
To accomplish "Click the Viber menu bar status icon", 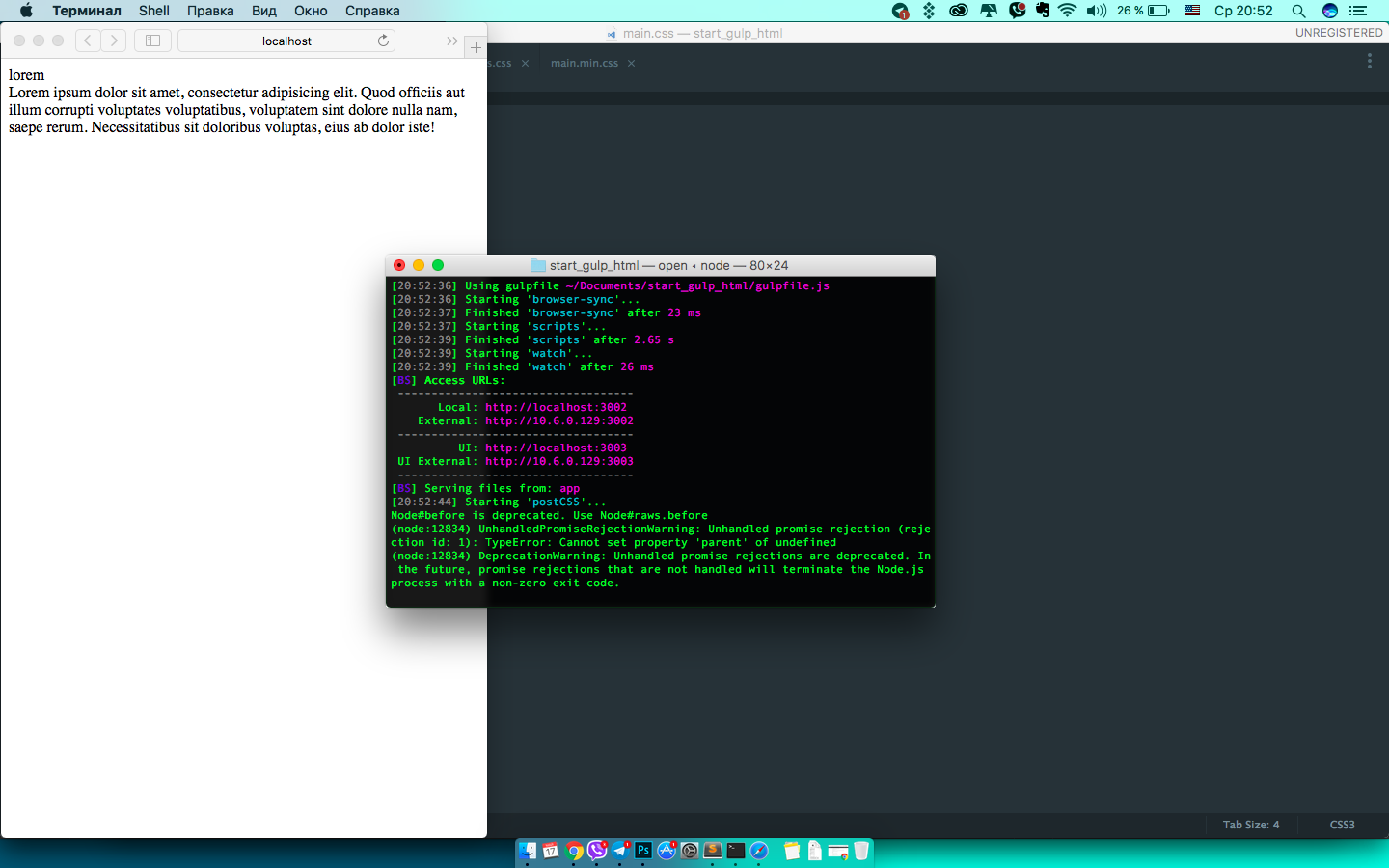I will click(1017, 11).
